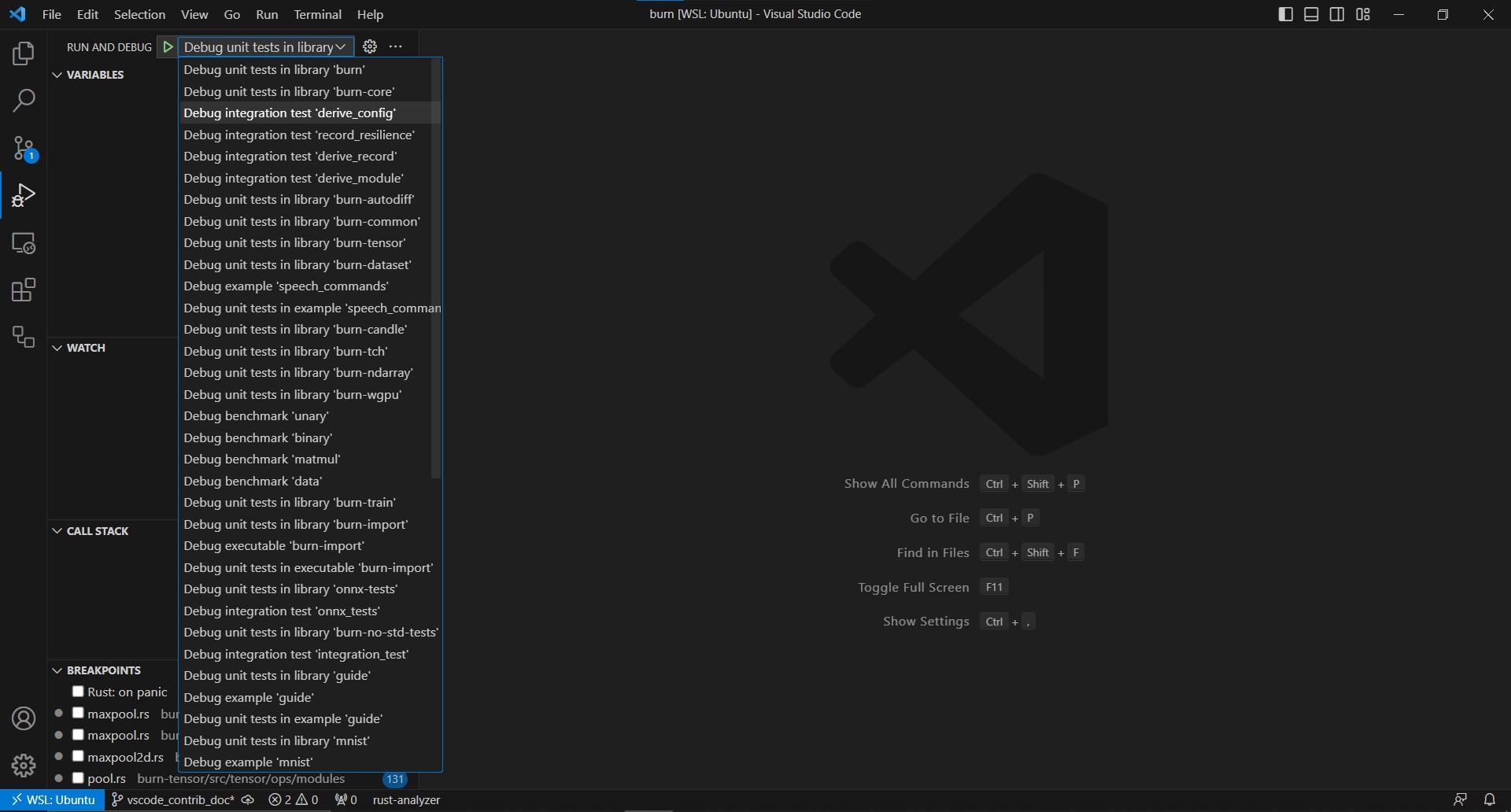
Task: Open the Remote Explorer view
Action: point(23,243)
